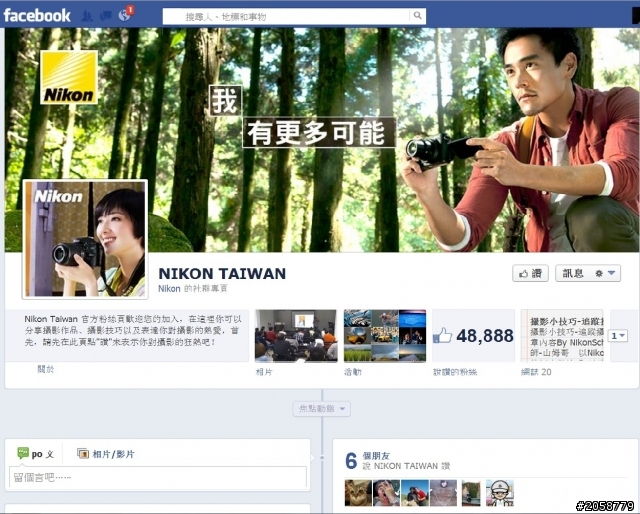Open the messages icon in header
The image size is (640, 514).
coord(105,16)
